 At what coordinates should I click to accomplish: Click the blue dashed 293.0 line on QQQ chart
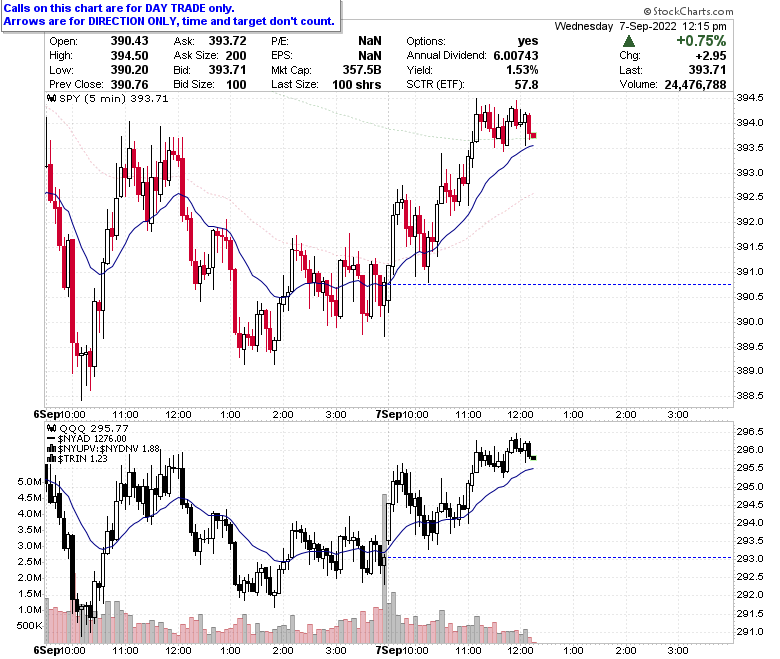[x=560, y=558]
